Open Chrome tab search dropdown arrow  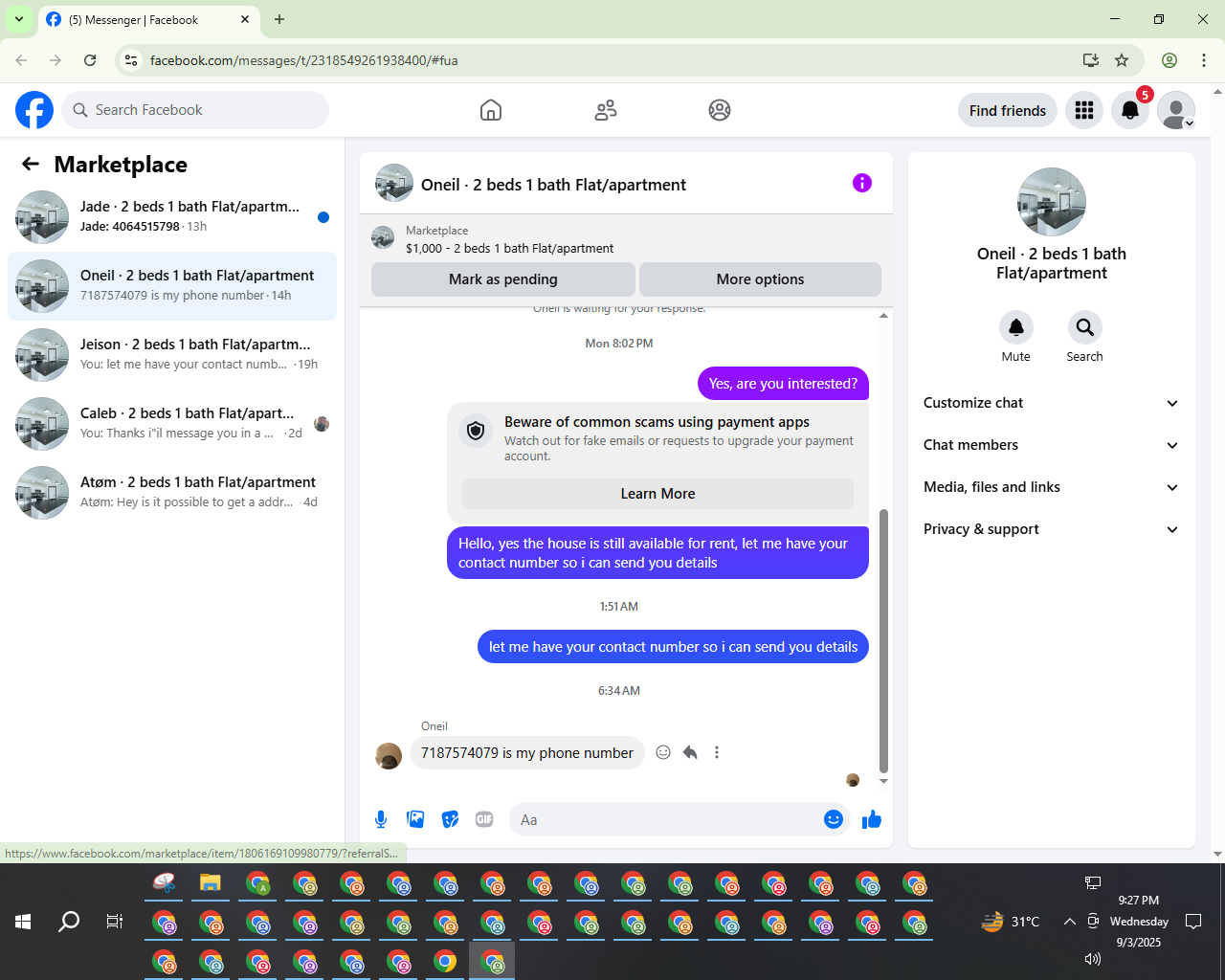[19, 19]
